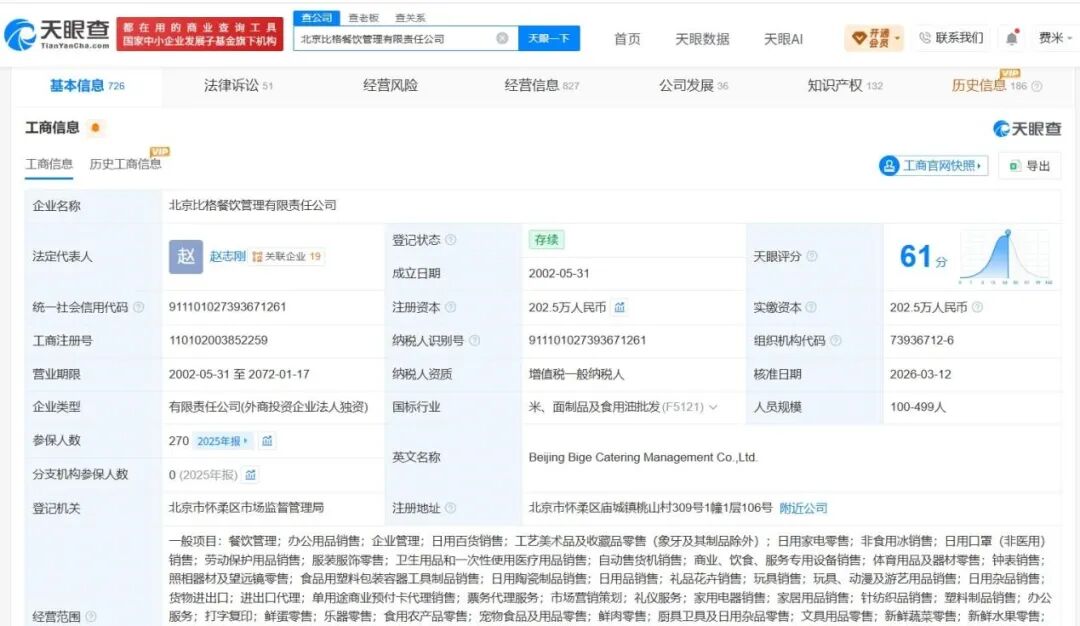Open the 费米 user account dropdown
This screenshot has width=1080, height=626.
click(1055, 38)
